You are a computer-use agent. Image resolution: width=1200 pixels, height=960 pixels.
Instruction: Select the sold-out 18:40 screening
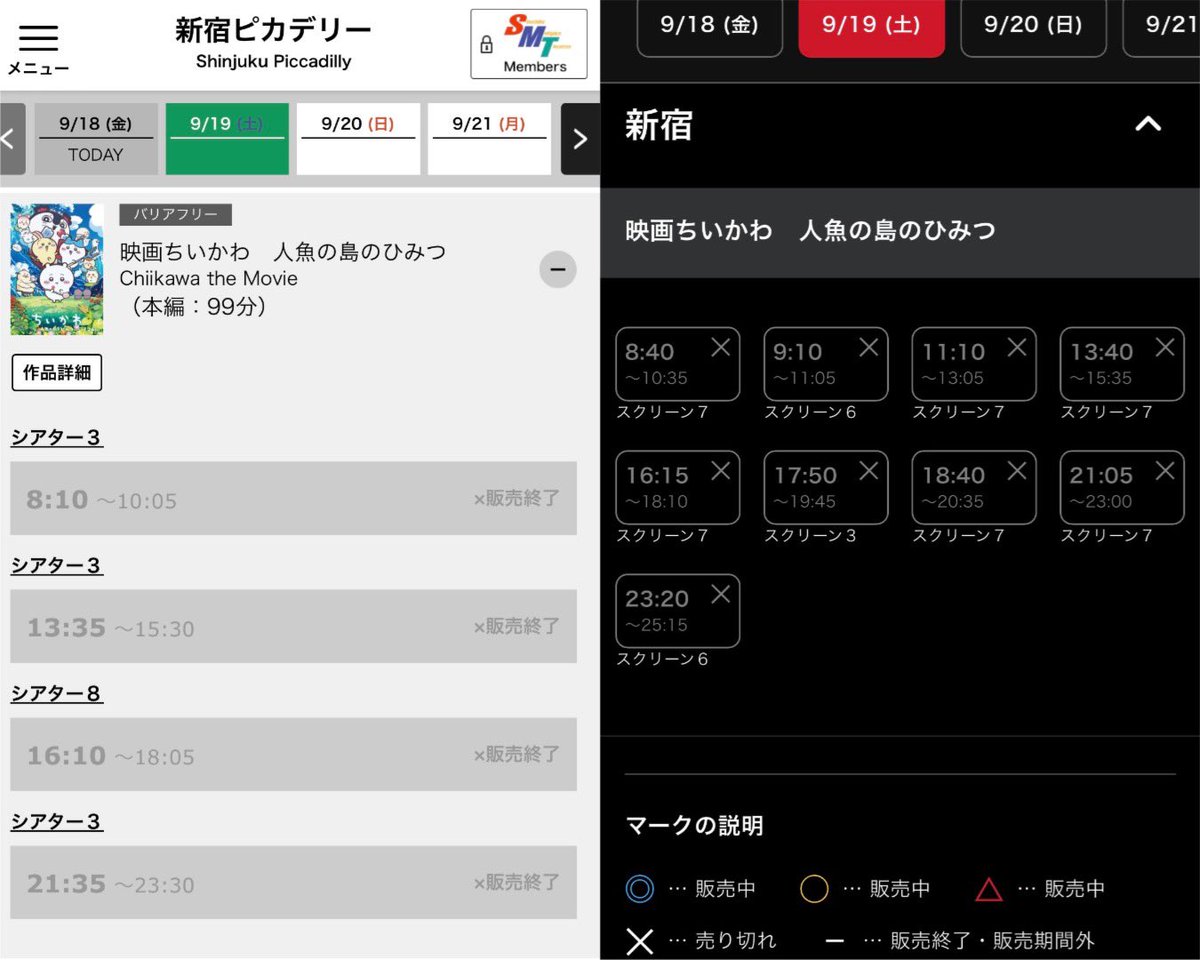click(974, 487)
